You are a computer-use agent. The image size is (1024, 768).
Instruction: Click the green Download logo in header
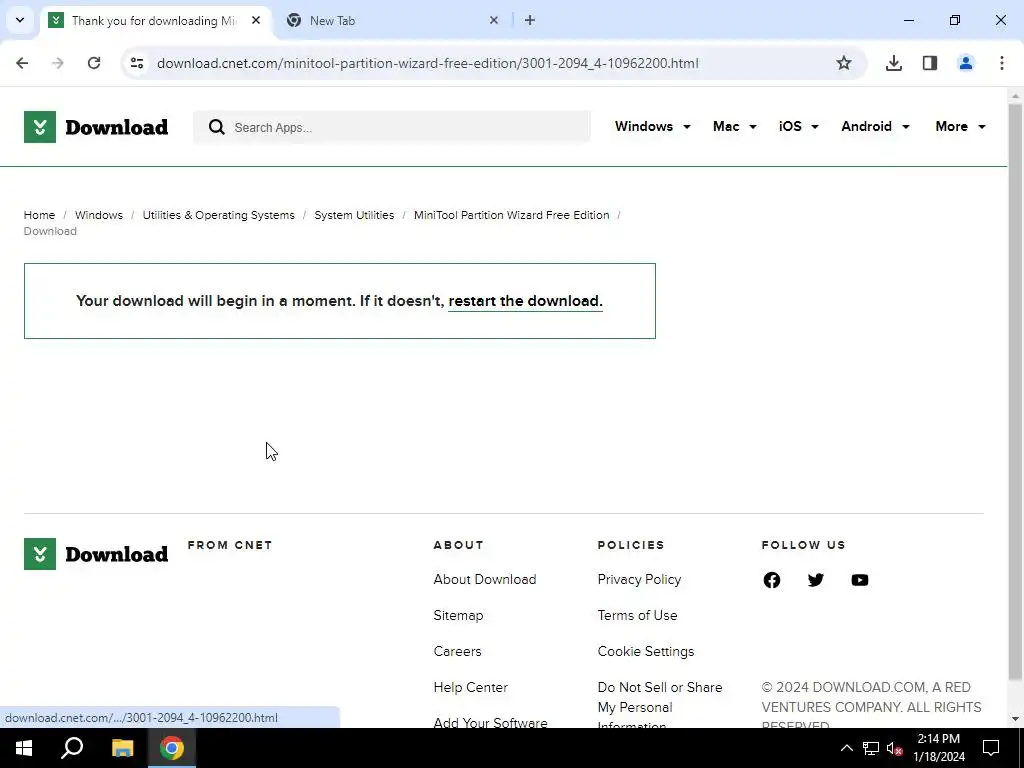pos(96,127)
